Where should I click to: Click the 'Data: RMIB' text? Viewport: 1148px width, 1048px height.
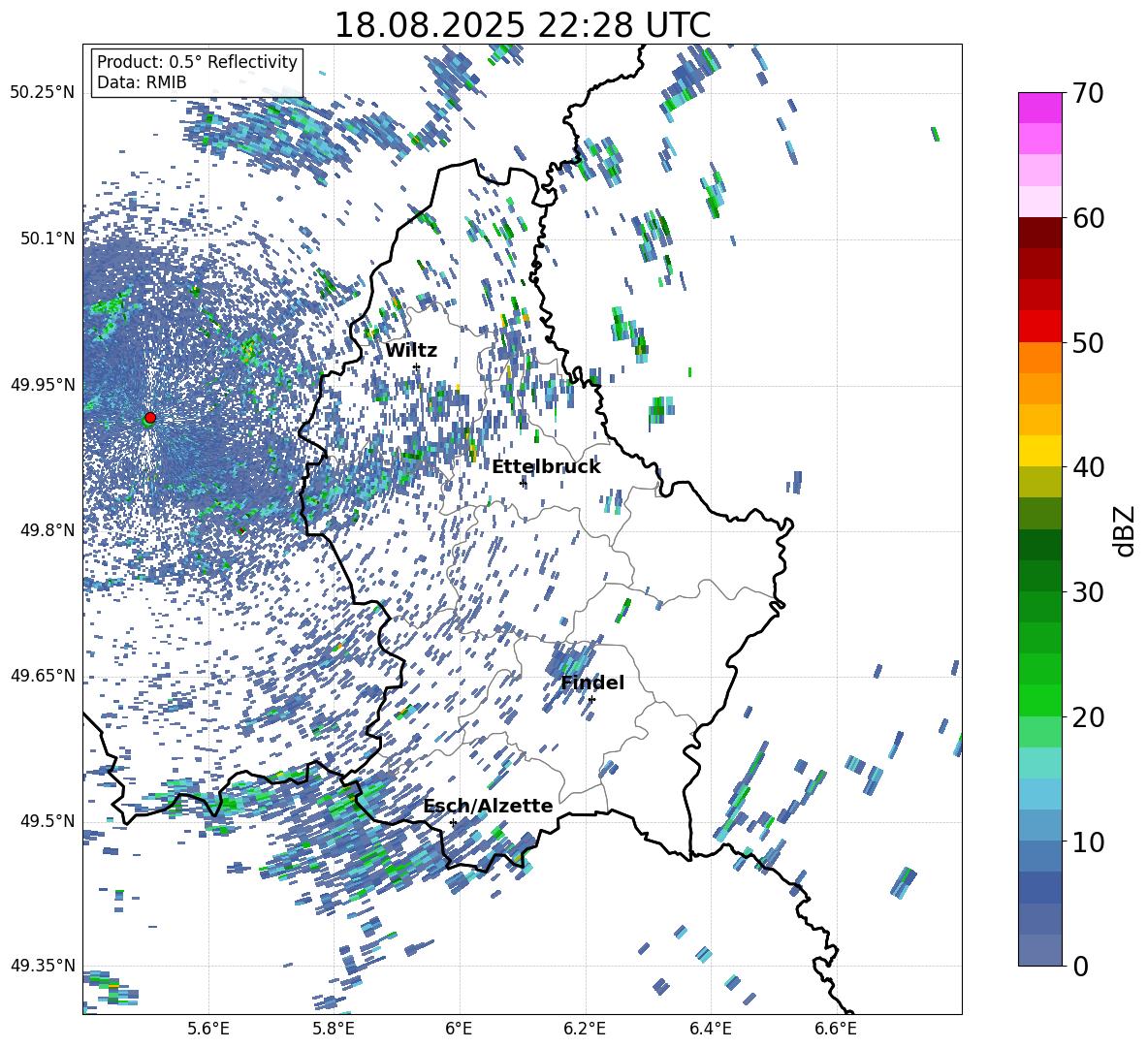coord(142,82)
